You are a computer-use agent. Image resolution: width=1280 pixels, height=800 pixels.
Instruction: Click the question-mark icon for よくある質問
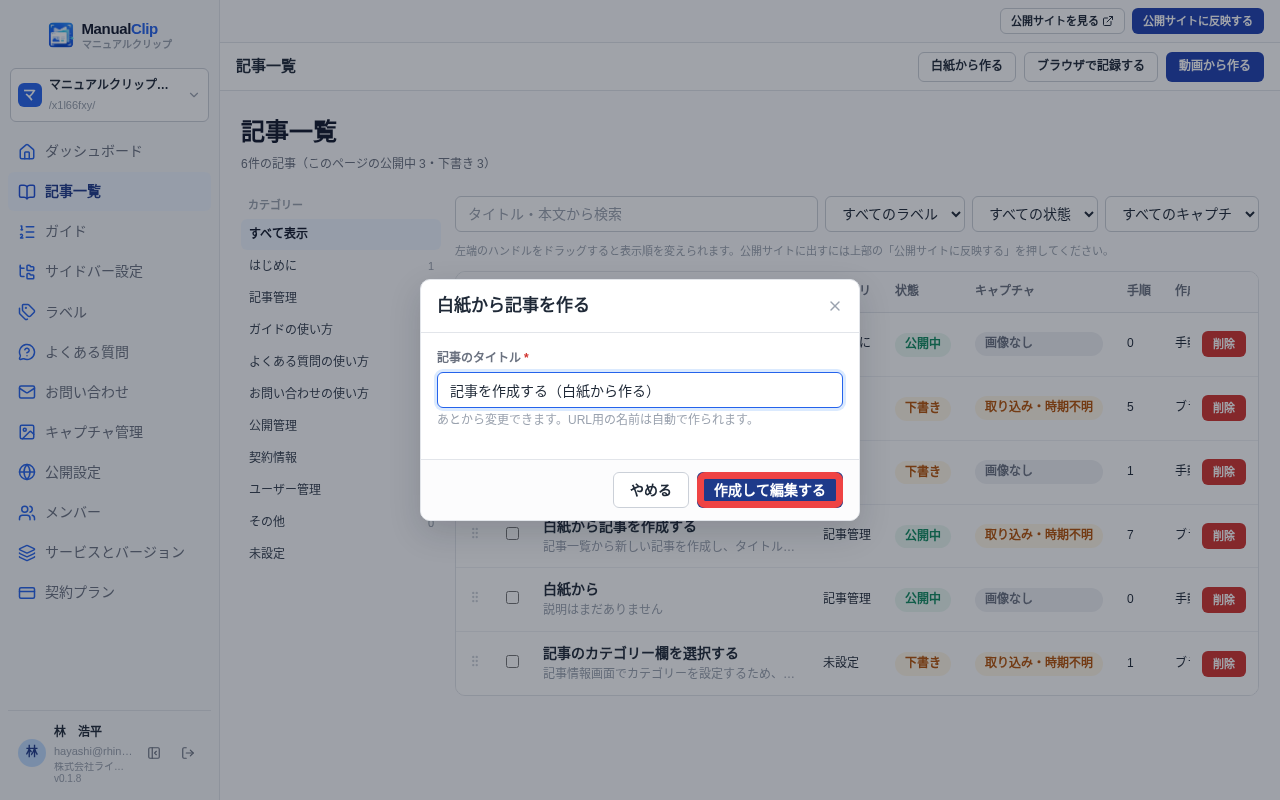[27, 352]
